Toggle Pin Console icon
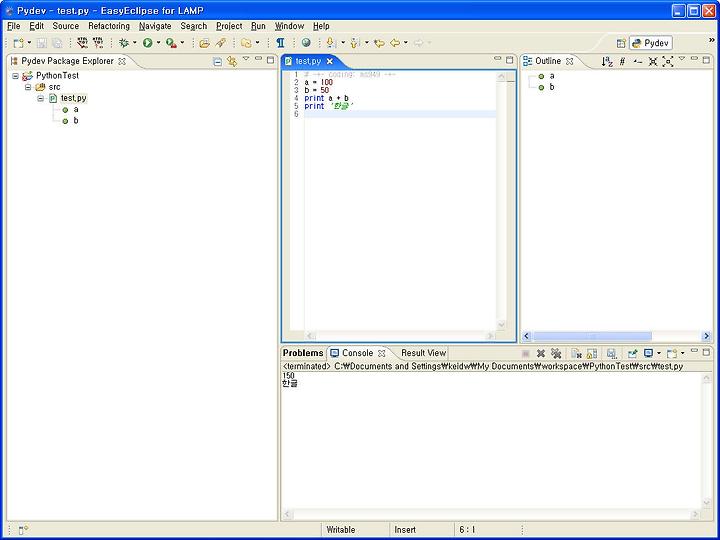The image size is (720, 540). (x=633, y=353)
